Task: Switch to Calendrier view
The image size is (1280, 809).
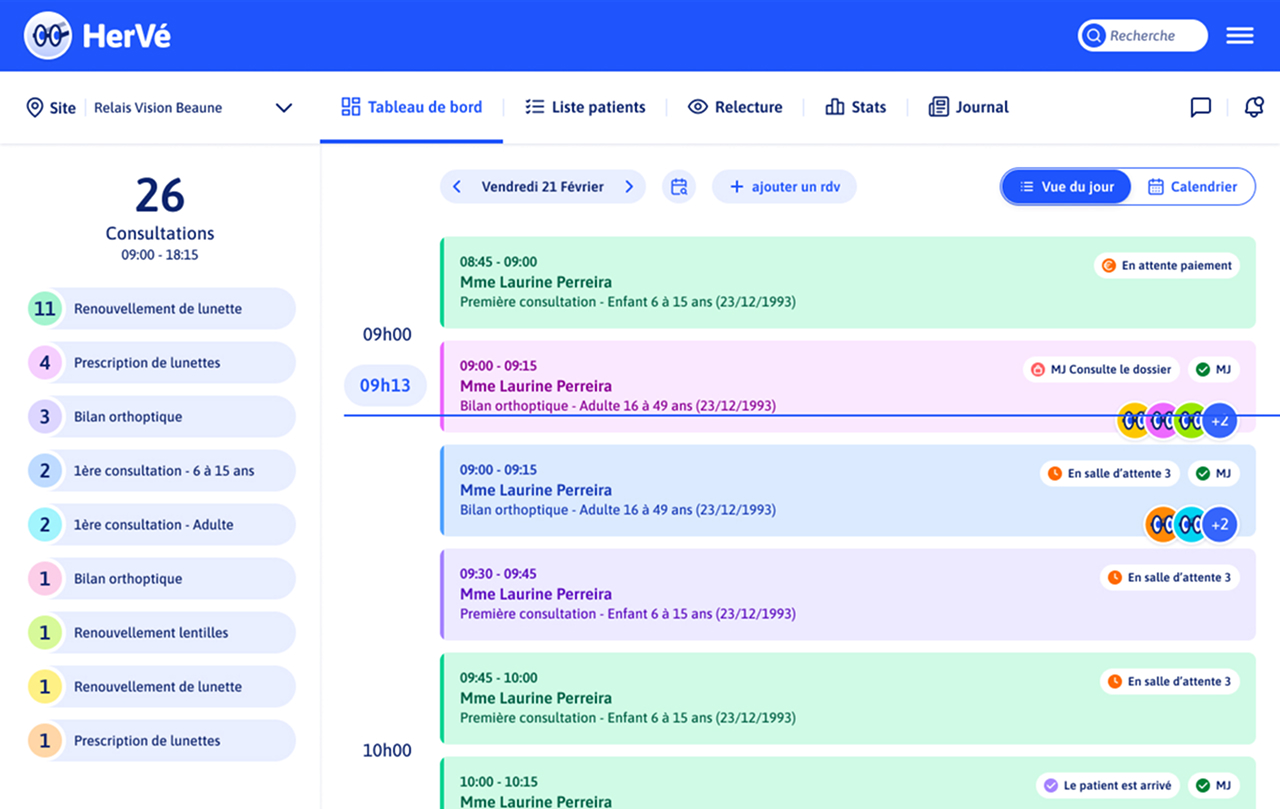Action: point(1192,187)
